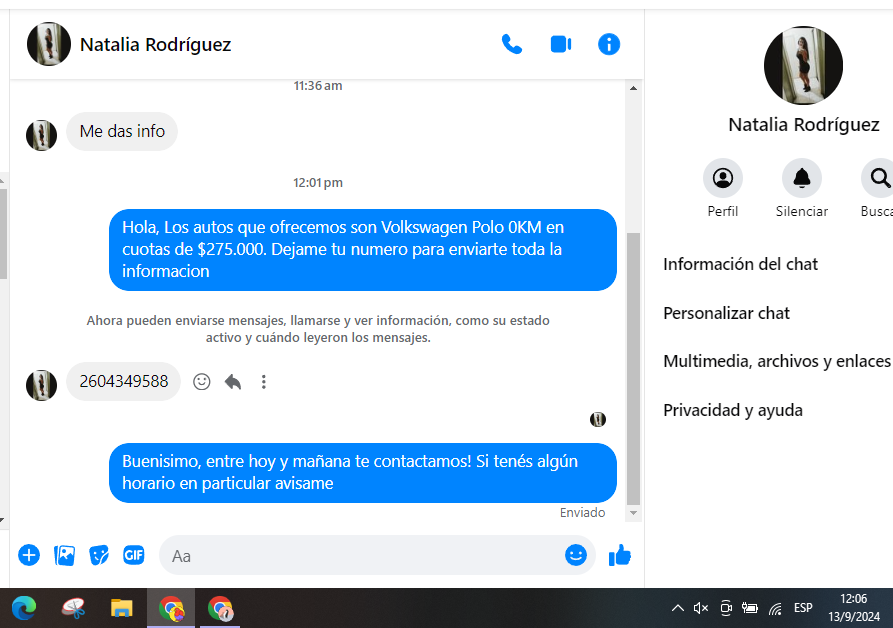This screenshot has width=893, height=628.
Task: Open the battery status tray icon
Action: [749, 608]
